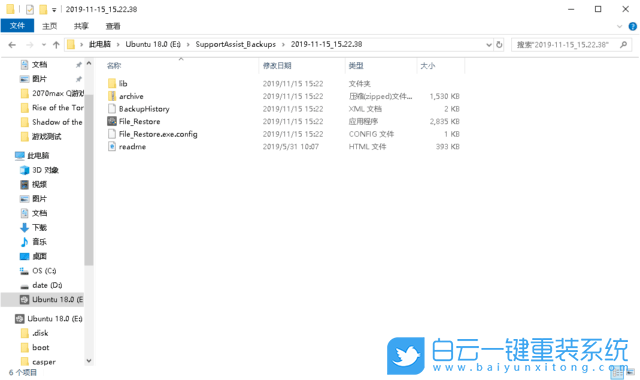Expand the chevron after 此电脑 breadcrumb

[118, 44]
